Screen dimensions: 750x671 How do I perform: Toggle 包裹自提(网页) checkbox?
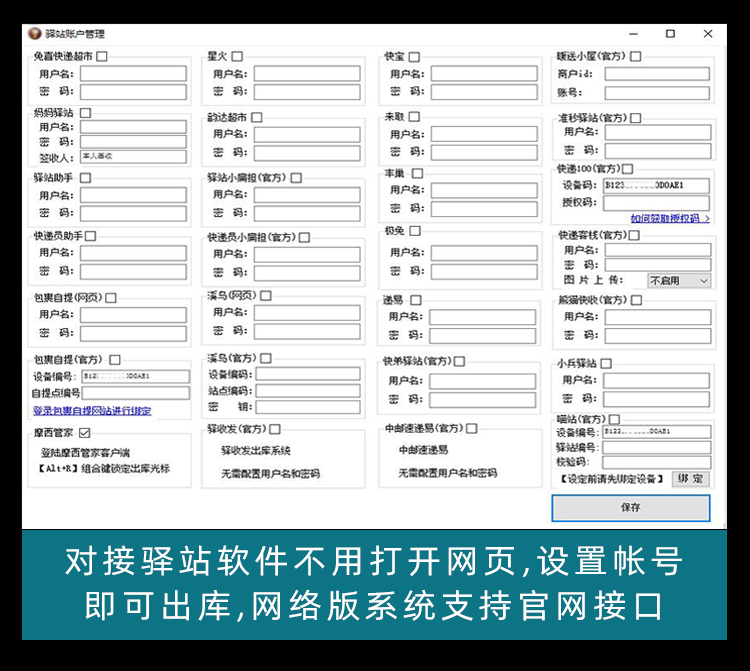point(111,298)
